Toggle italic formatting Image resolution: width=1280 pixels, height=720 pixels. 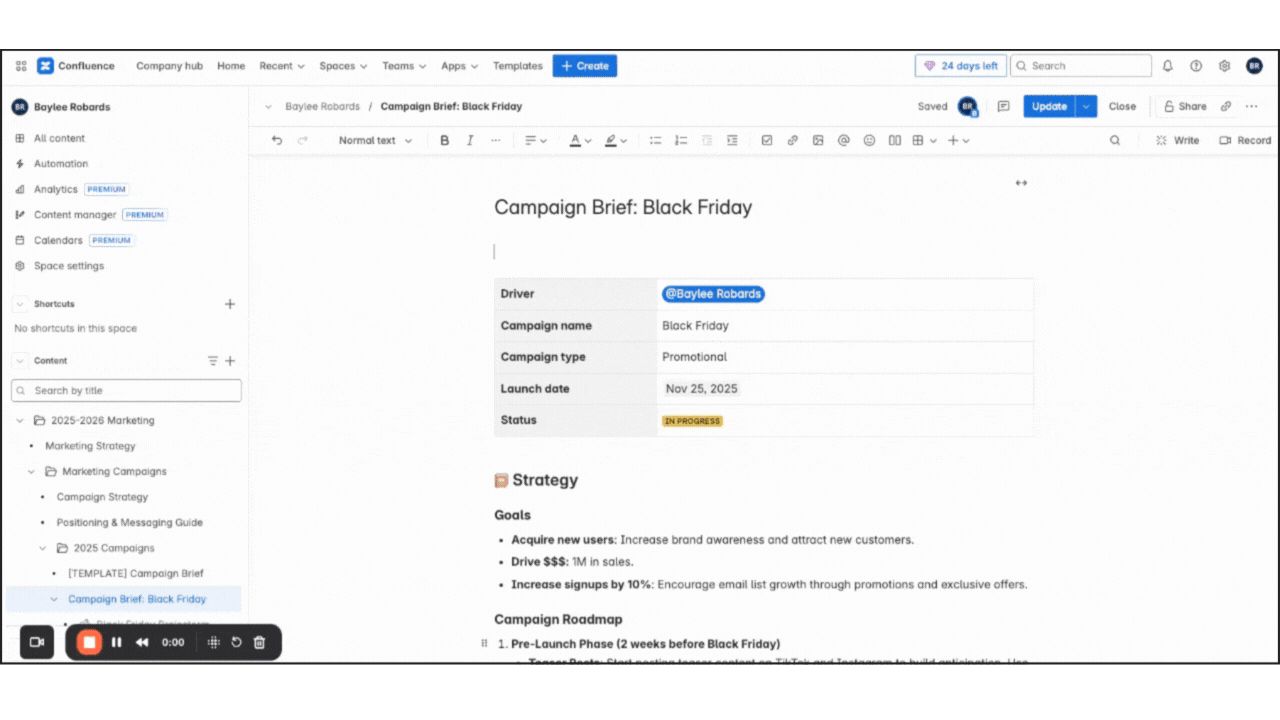coord(470,140)
